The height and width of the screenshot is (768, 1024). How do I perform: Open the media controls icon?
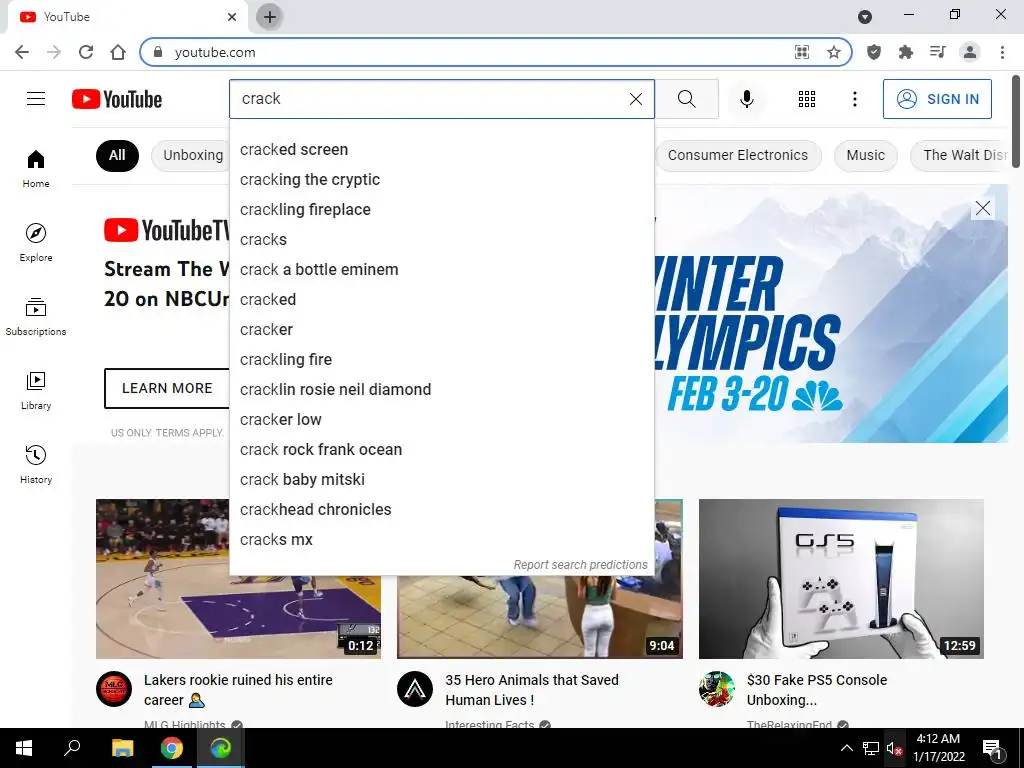pos(937,52)
